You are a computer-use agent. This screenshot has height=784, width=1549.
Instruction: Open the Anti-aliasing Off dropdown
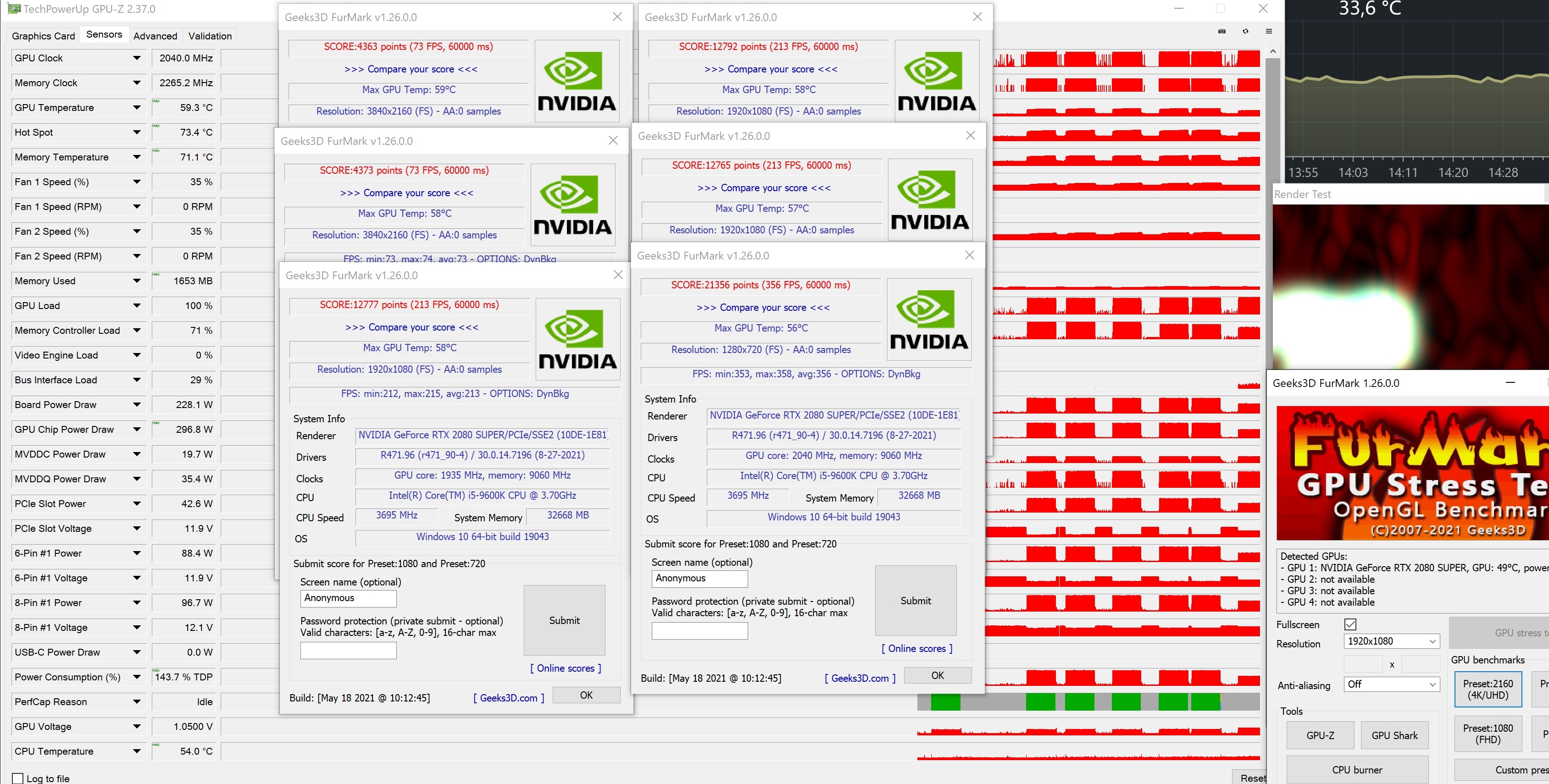pyautogui.click(x=1392, y=684)
